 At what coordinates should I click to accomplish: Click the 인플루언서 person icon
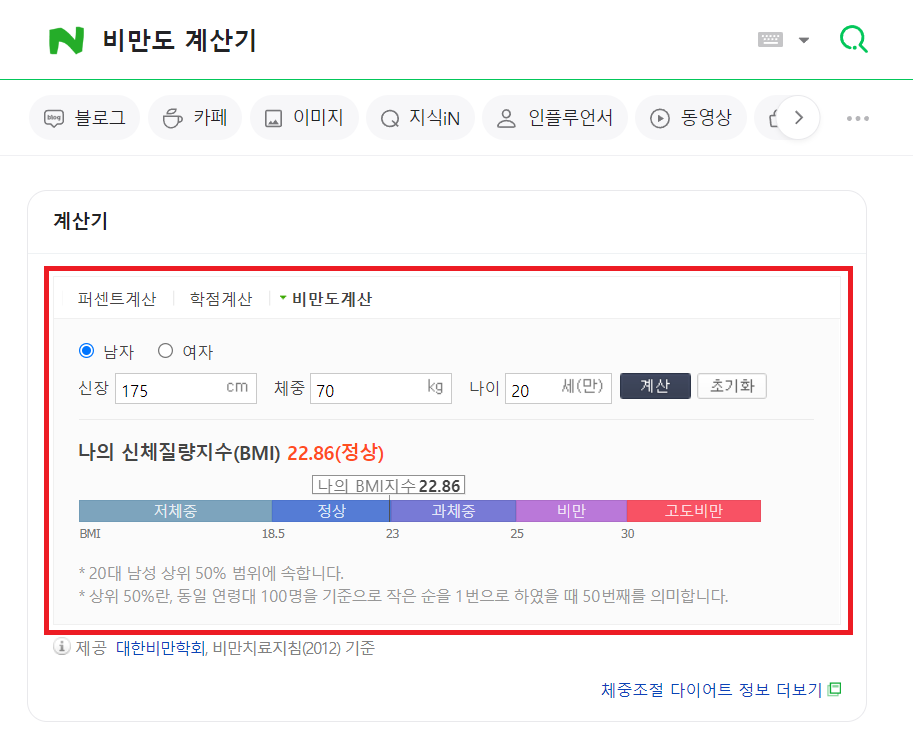pos(506,117)
